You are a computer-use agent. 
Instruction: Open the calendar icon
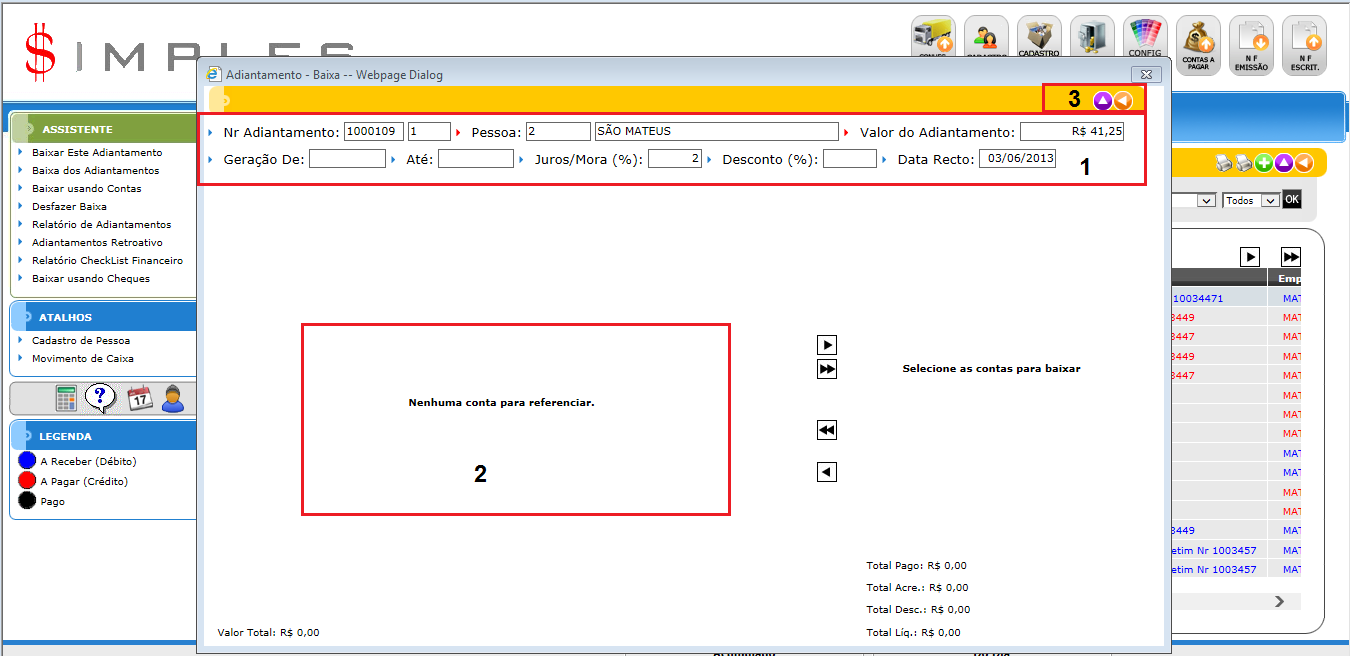[139, 398]
